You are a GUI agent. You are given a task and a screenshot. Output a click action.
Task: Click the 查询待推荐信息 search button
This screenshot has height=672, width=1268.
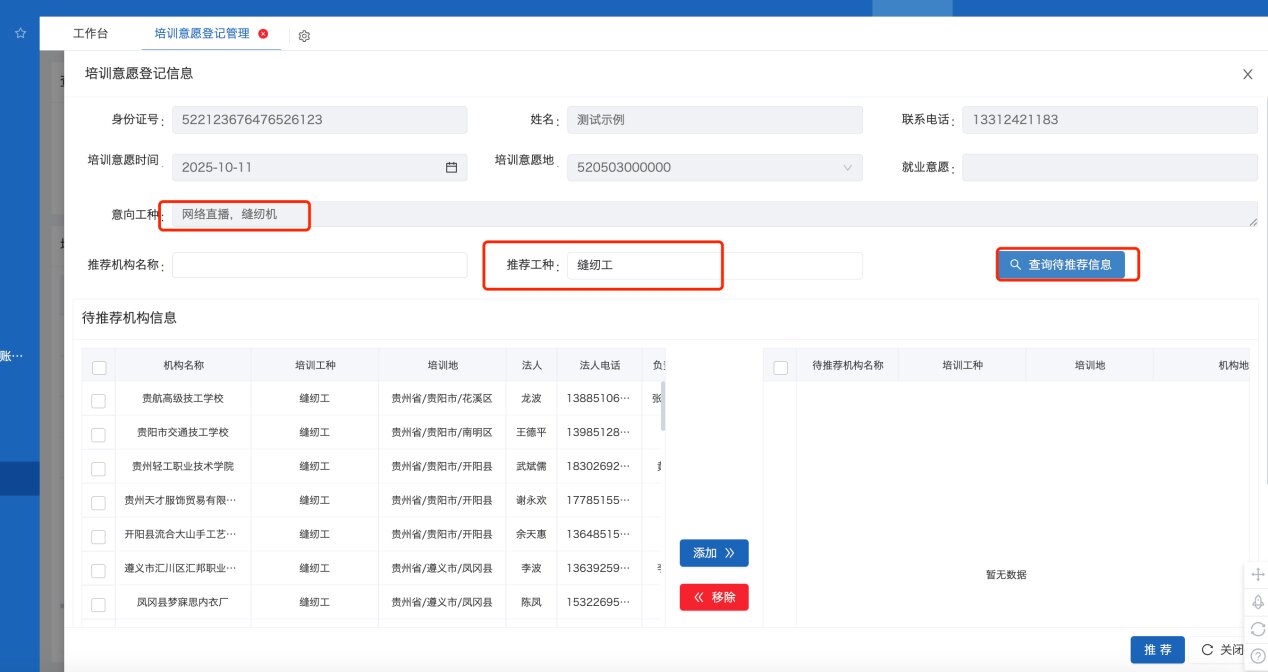click(1061, 265)
